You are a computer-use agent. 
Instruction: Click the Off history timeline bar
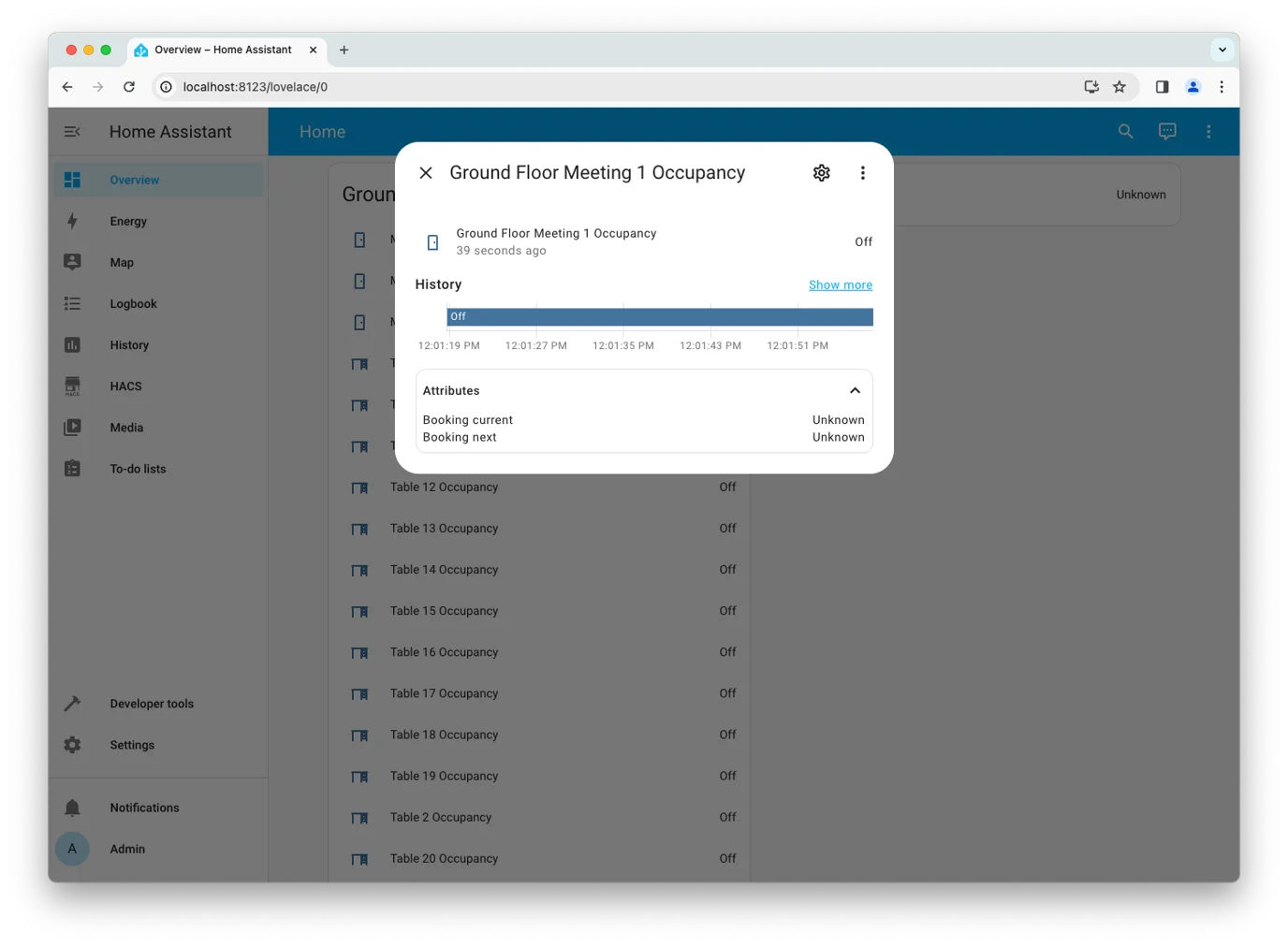pos(659,317)
